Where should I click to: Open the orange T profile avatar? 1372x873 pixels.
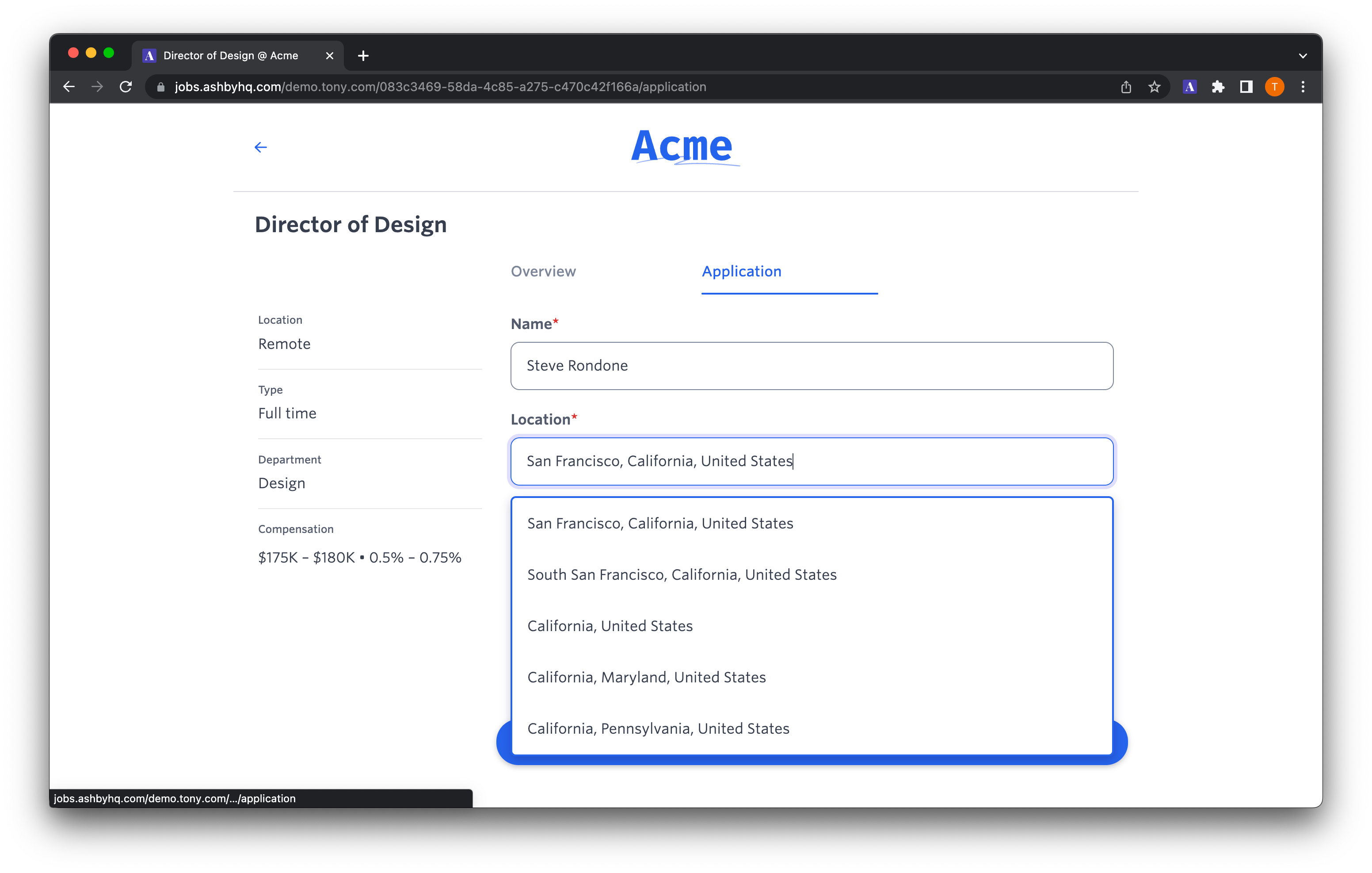[x=1275, y=87]
